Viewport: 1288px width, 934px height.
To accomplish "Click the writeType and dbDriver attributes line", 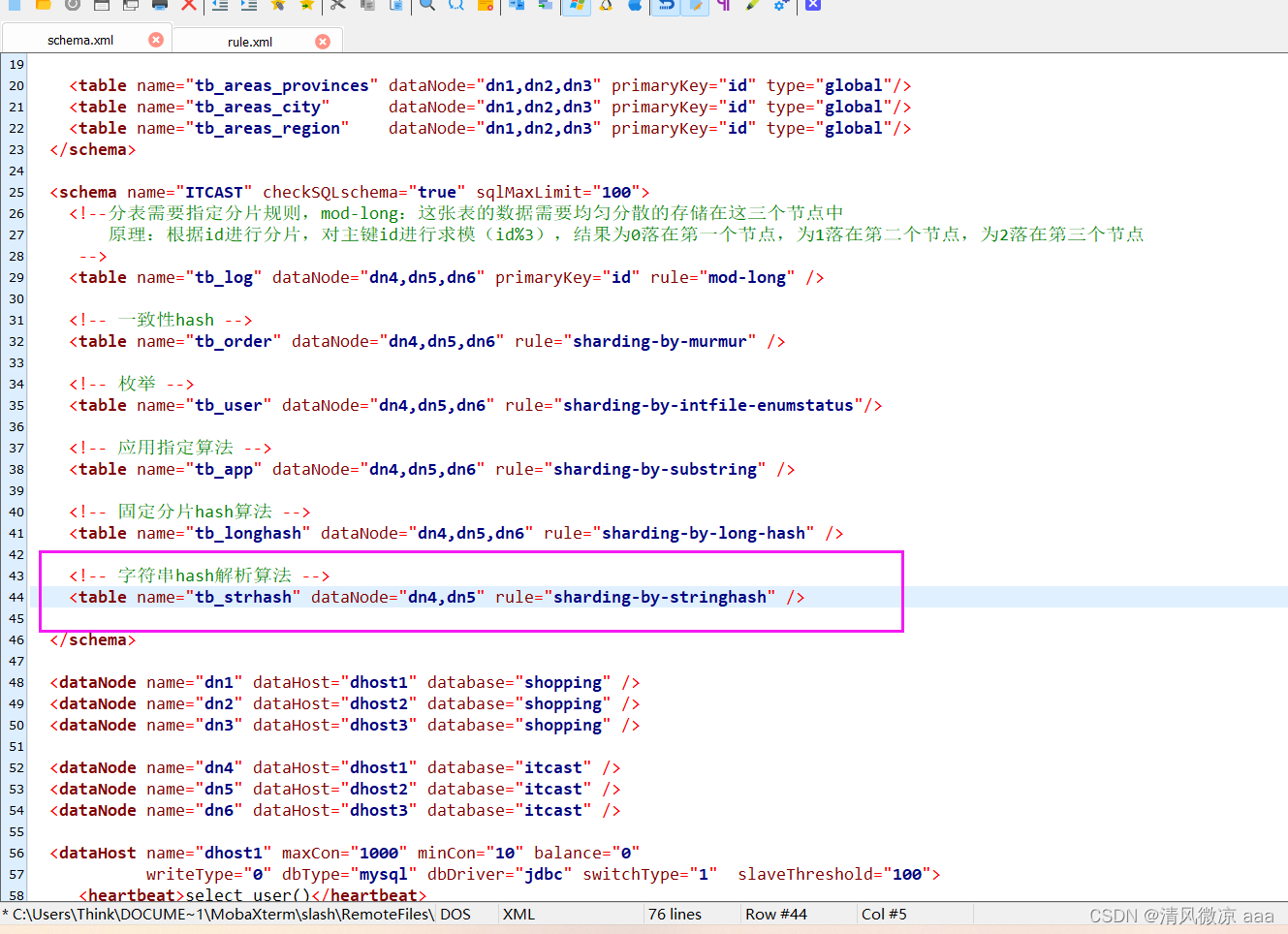I will [x=543, y=874].
